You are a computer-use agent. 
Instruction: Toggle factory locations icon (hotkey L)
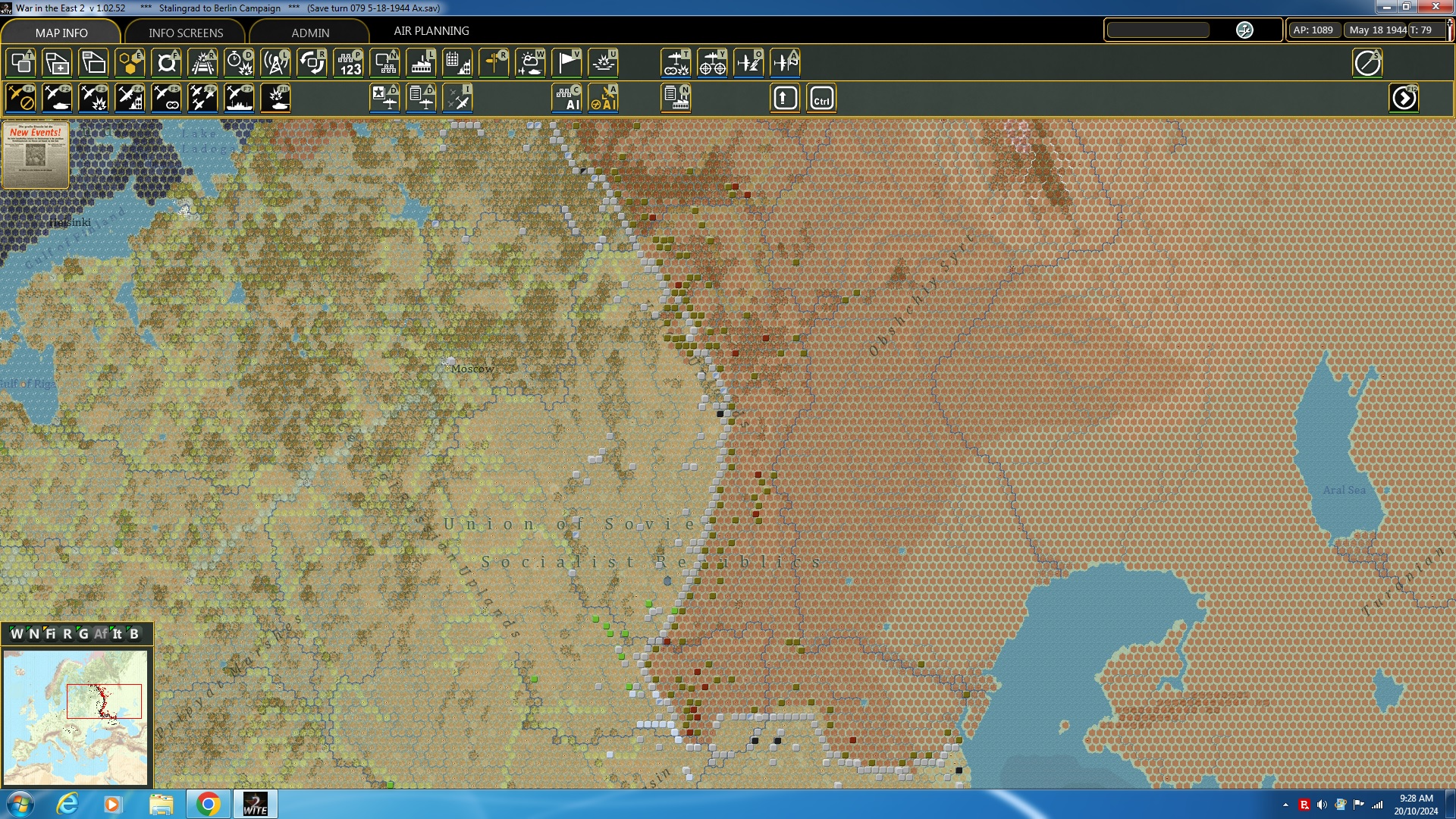[421, 63]
